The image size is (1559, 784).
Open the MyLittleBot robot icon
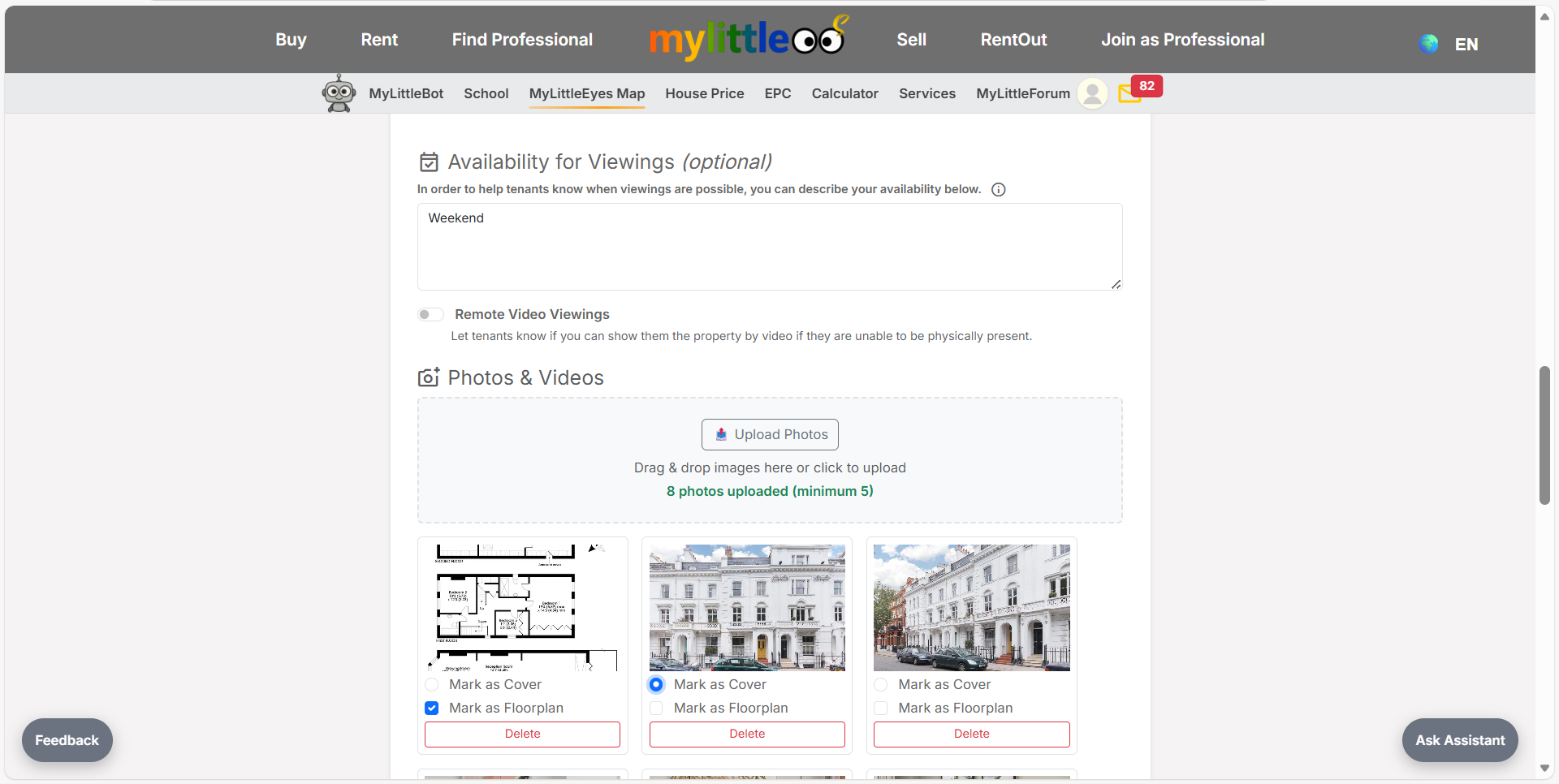[x=339, y=93]
